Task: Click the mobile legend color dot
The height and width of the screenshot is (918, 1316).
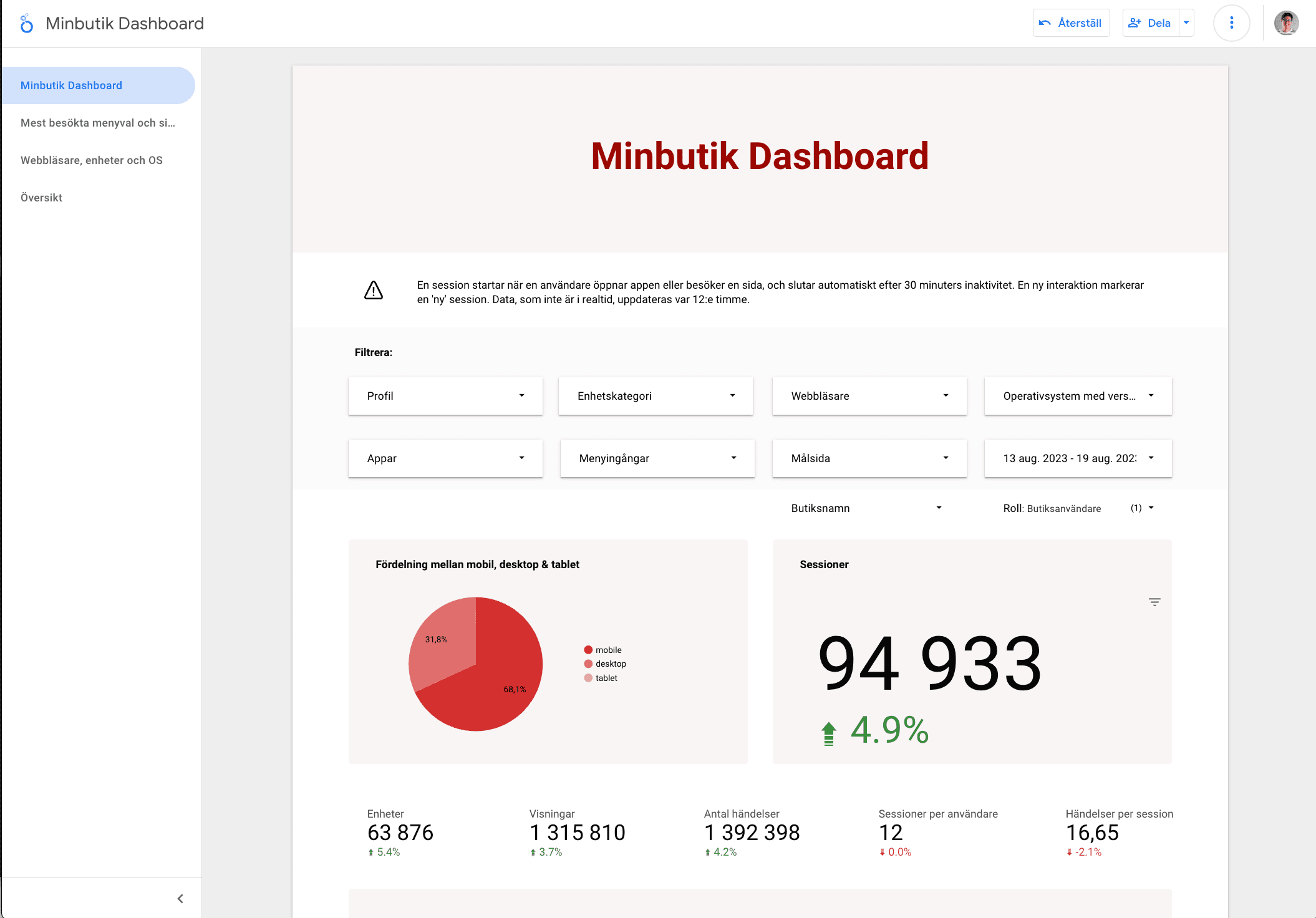Action: tap(588, 649)
